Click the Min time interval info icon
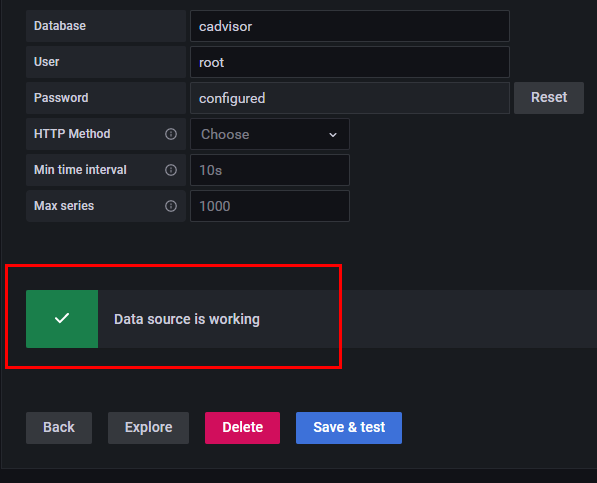The height and width of the screenshot is (483, 597). pos(171,170)
